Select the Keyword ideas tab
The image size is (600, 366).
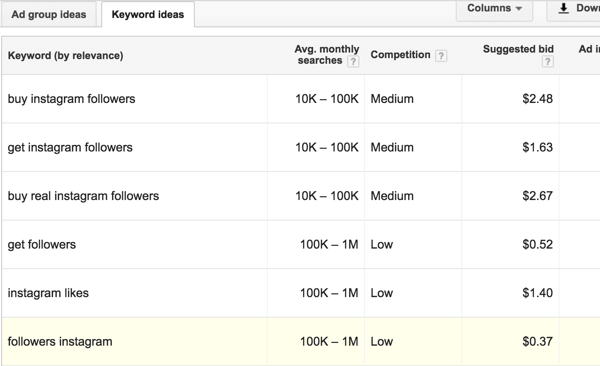click(148, 15)
